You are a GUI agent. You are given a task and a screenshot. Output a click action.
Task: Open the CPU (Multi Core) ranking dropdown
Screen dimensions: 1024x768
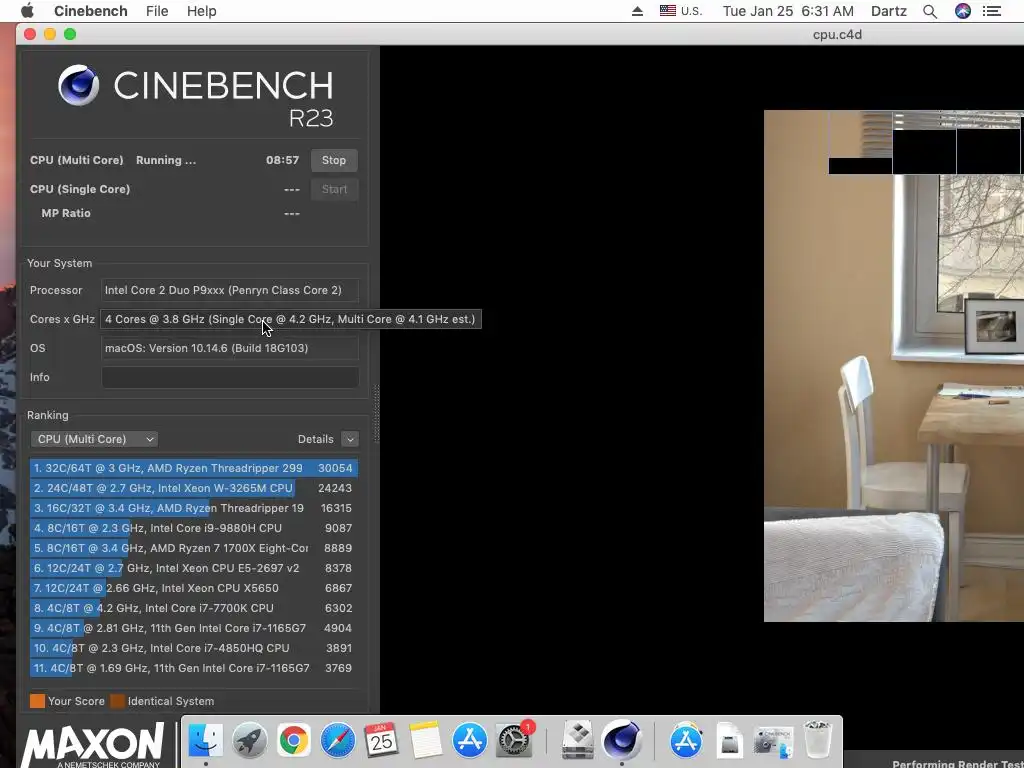[95, 439]
